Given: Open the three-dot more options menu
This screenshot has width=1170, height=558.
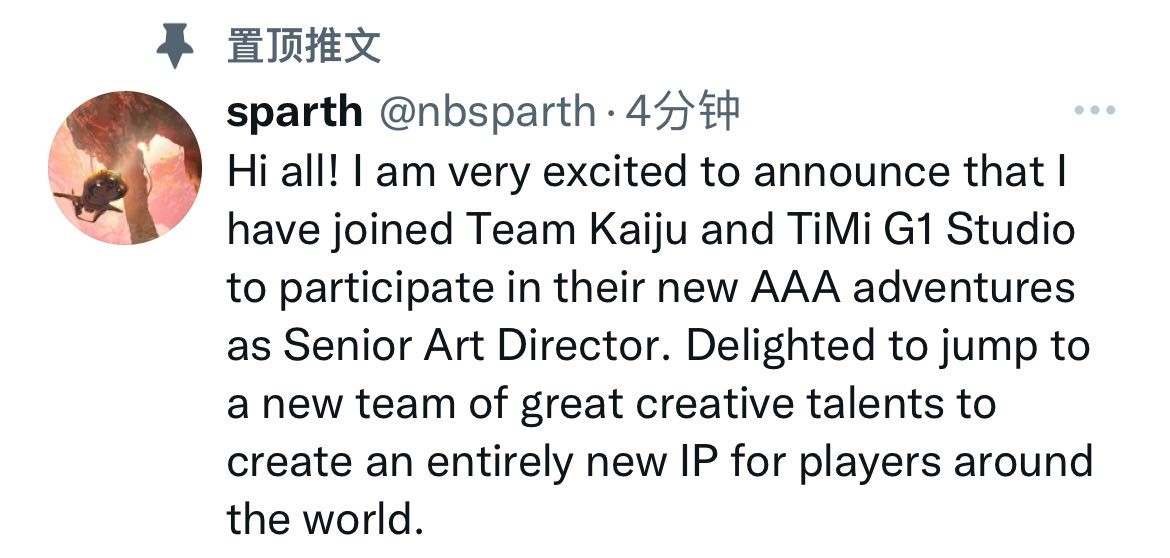Looking at the screenshot, I should (x=1094, y=111).
